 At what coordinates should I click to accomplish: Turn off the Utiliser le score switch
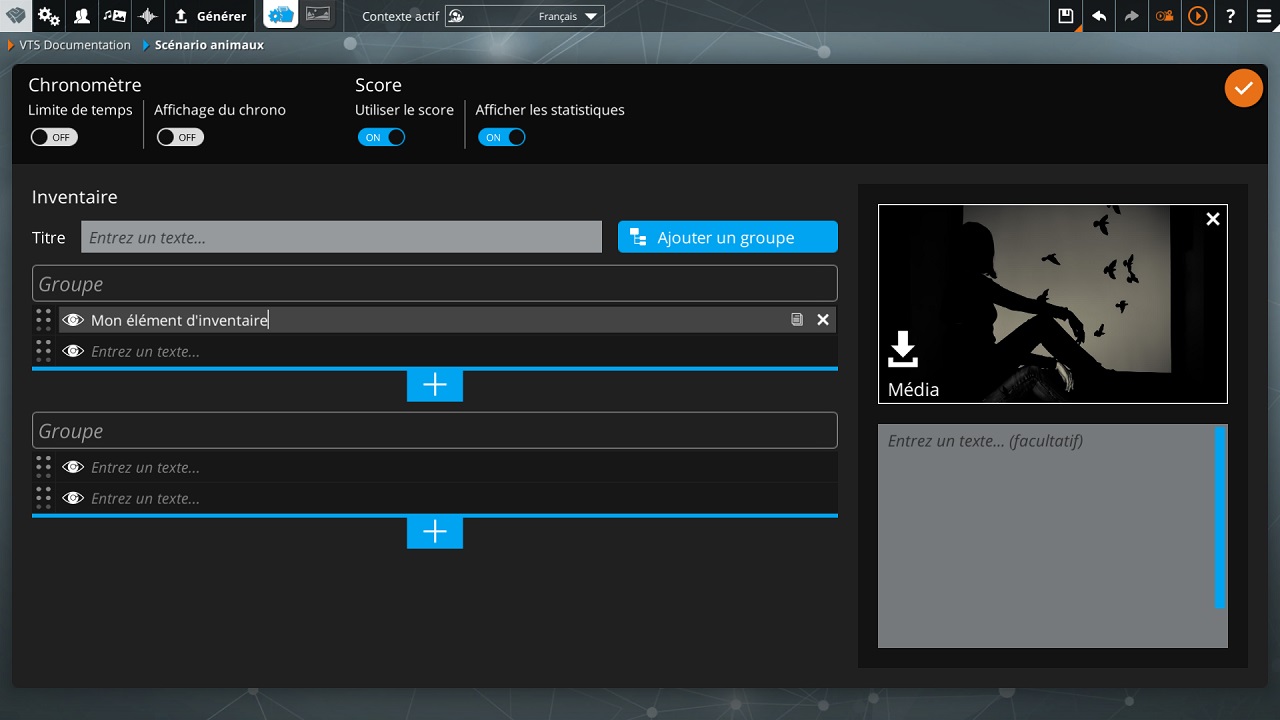click(381, 137)
